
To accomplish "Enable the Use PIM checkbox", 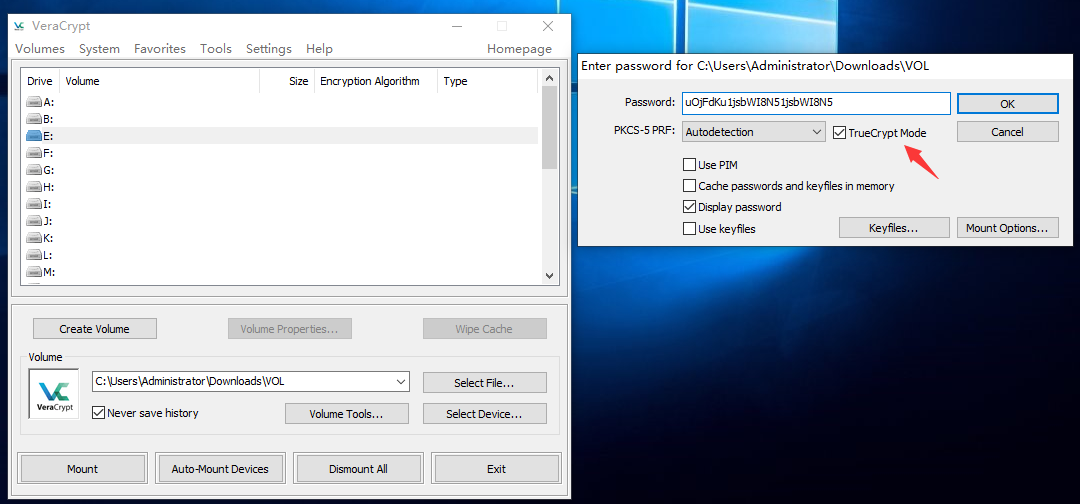I will pyautogui.click(x=689, y=165).
